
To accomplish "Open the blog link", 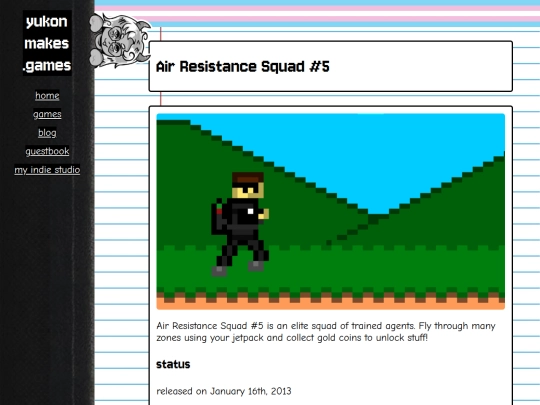I will (x=47, y=133).
